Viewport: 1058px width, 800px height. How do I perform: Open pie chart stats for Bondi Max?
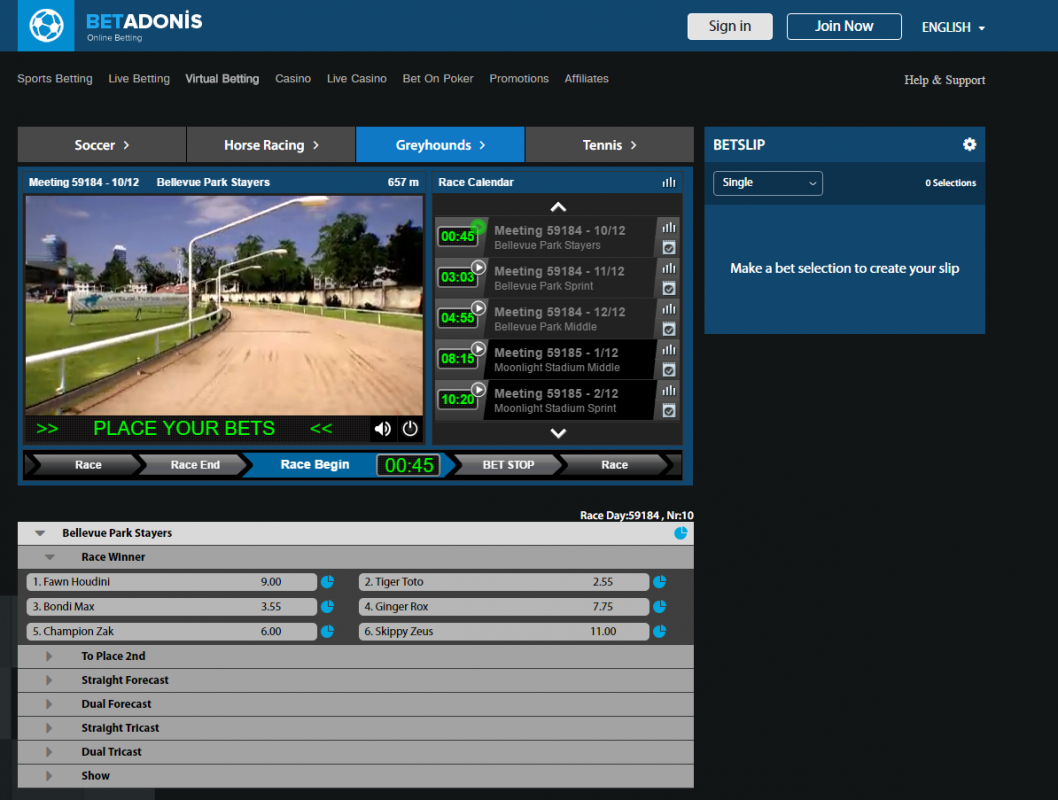tap(327, 606)
